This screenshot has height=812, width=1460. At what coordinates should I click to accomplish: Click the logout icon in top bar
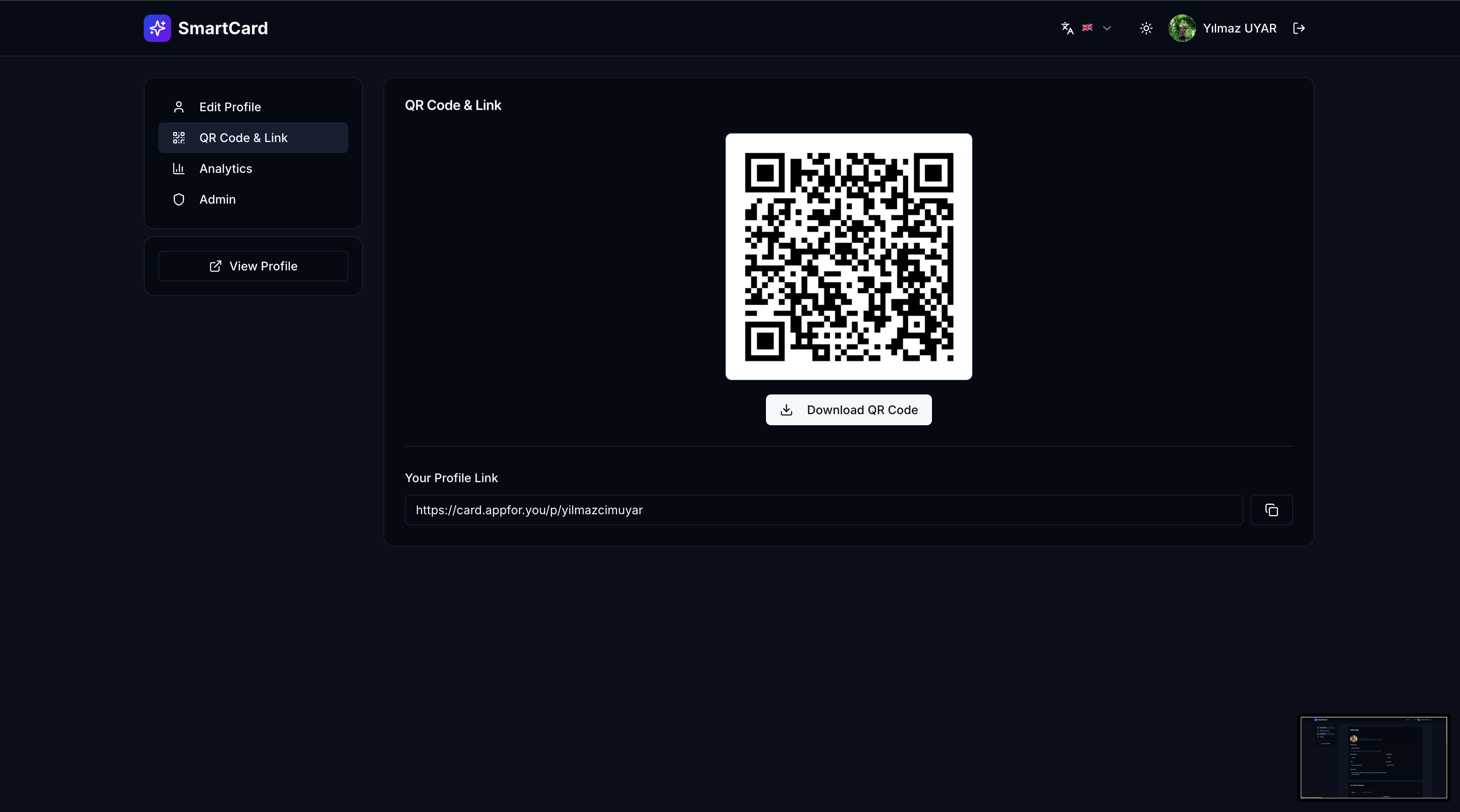click(x=1299, y=28)
